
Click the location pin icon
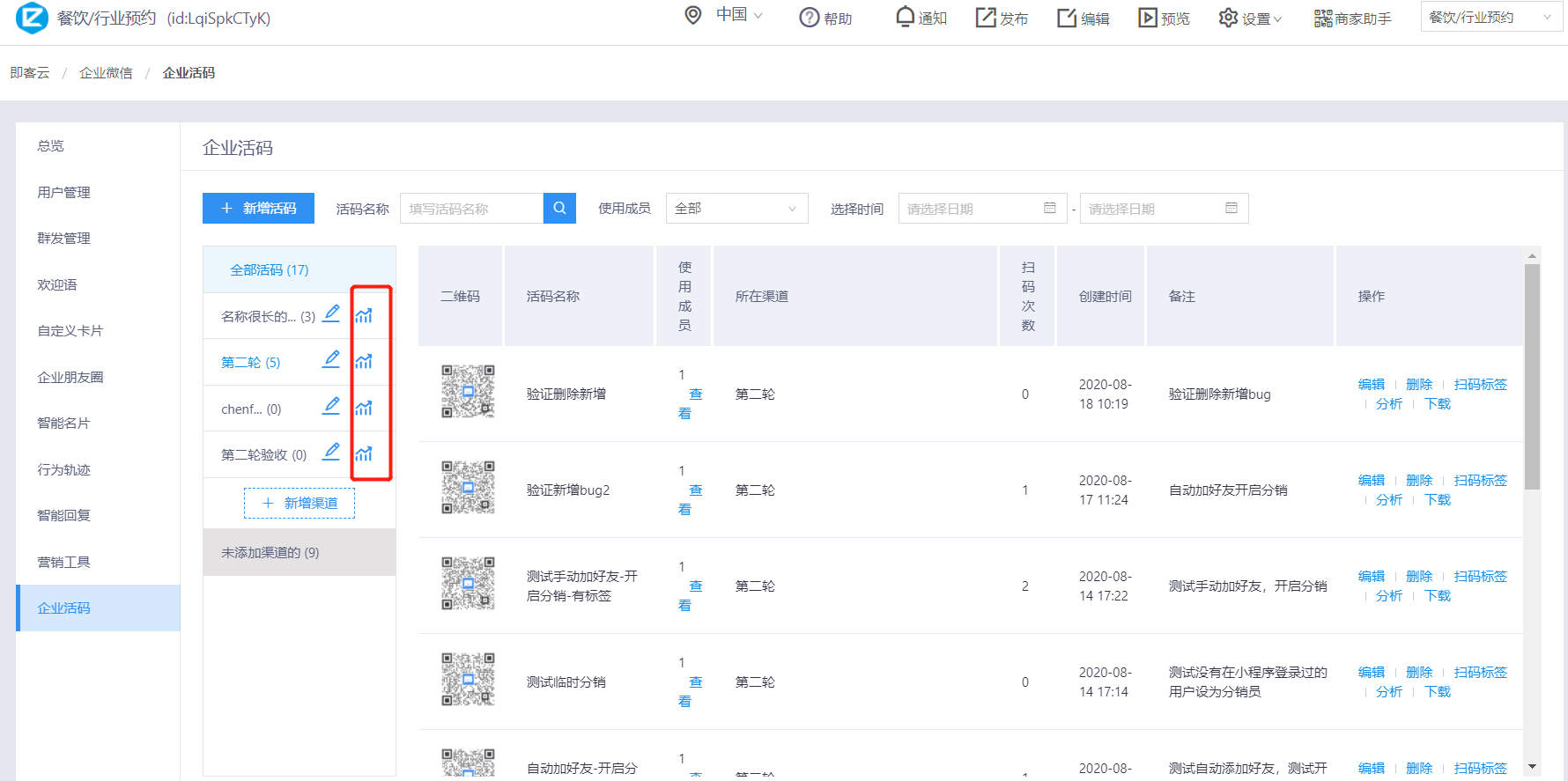coord(693,15)
